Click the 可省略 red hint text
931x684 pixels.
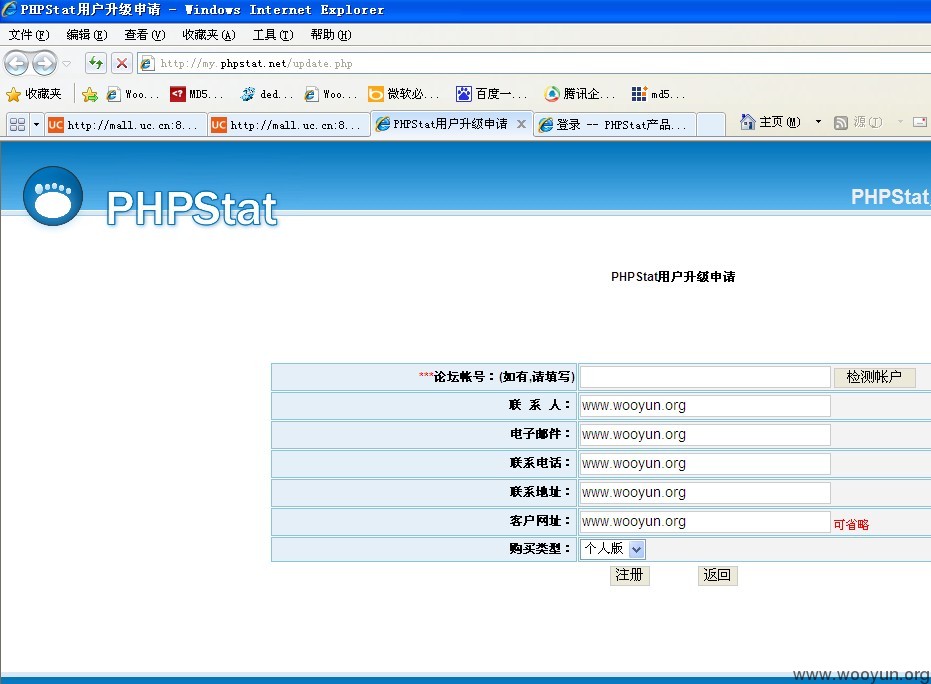tap(851, 524)
